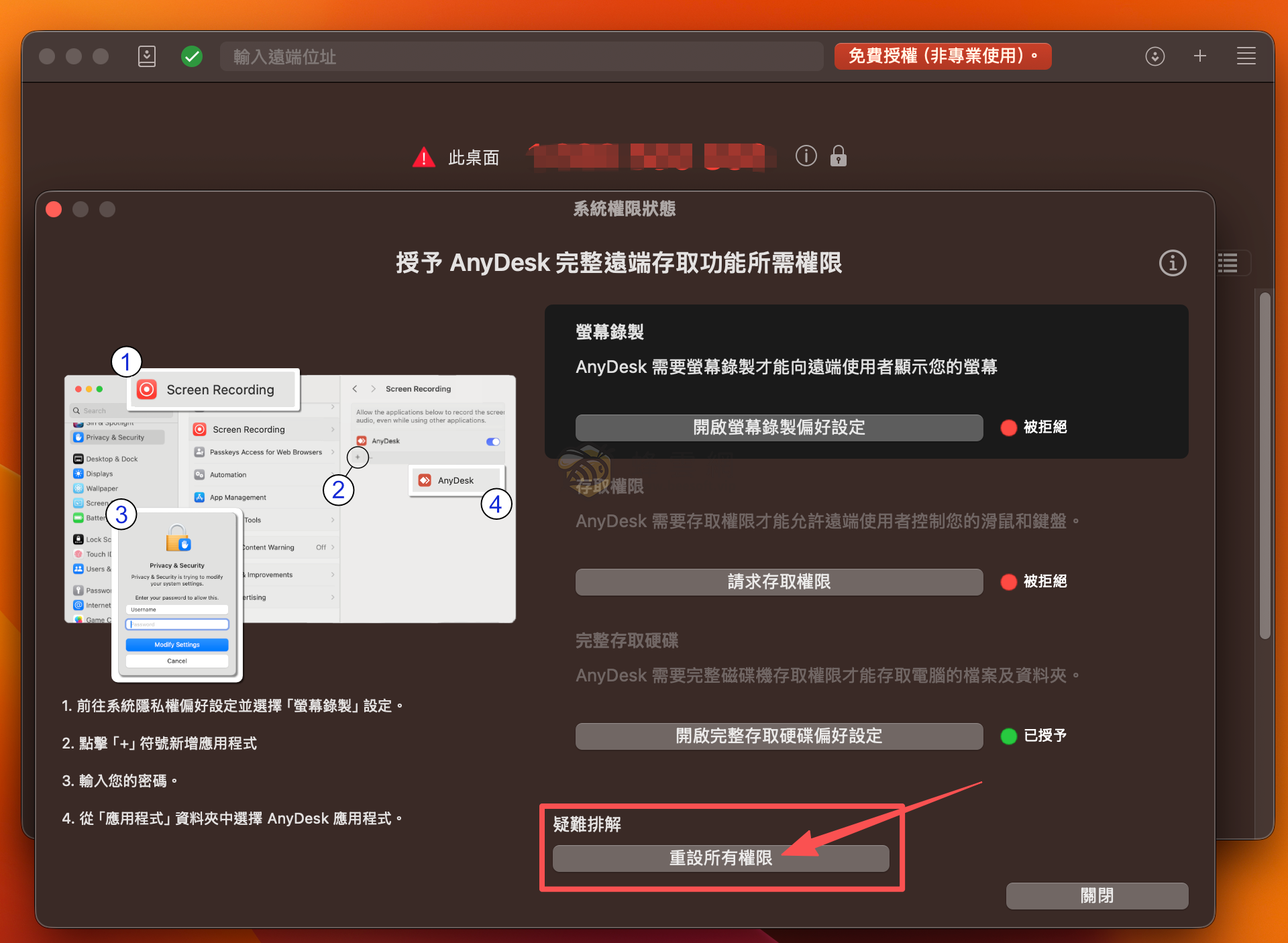Click the 疑難排解 heading
The height and width of the screenshot is (943, 1288).
(x=587, y=824)
